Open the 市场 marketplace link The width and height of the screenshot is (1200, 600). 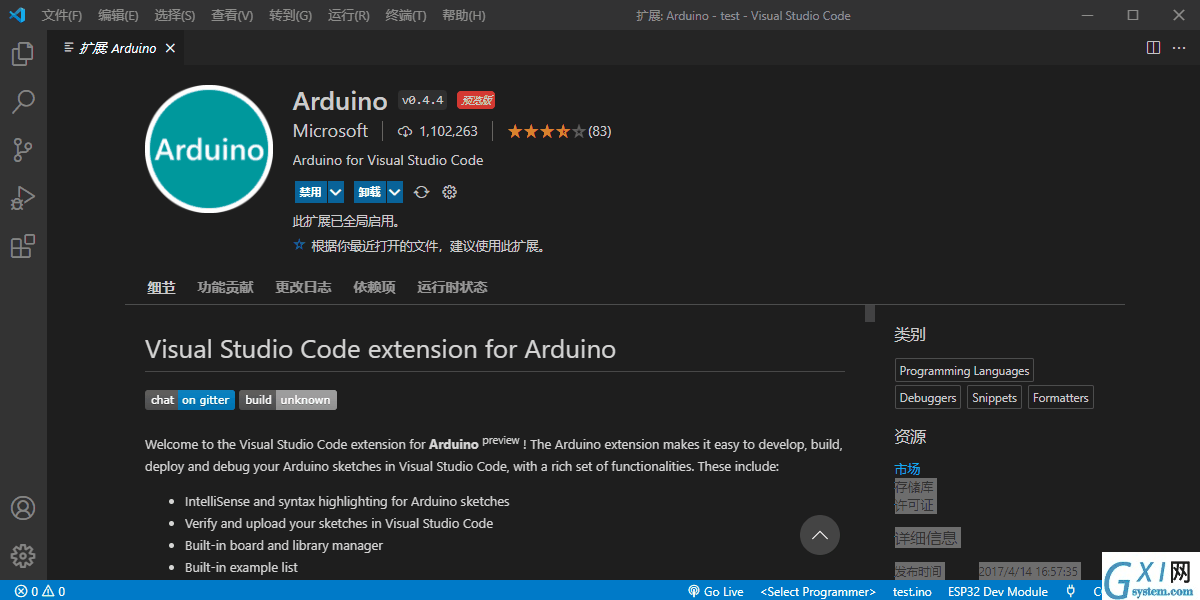[907, 469]
